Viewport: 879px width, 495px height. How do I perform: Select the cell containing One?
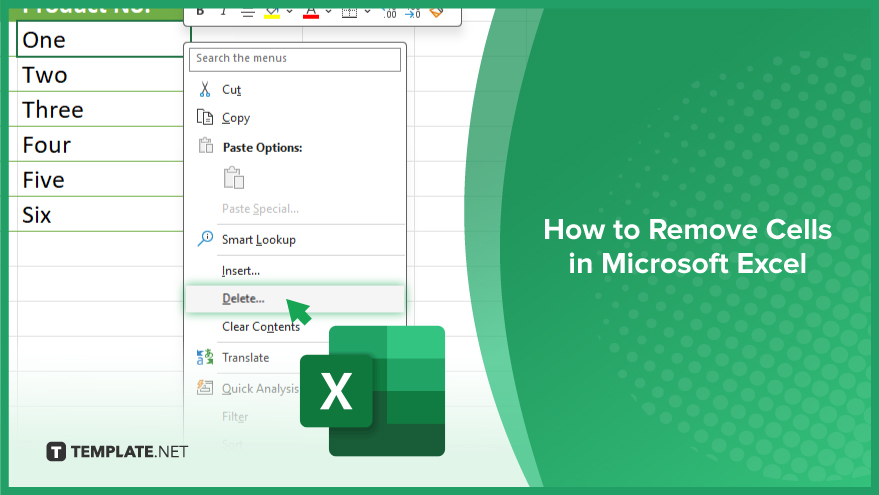[x=100, y=40]
